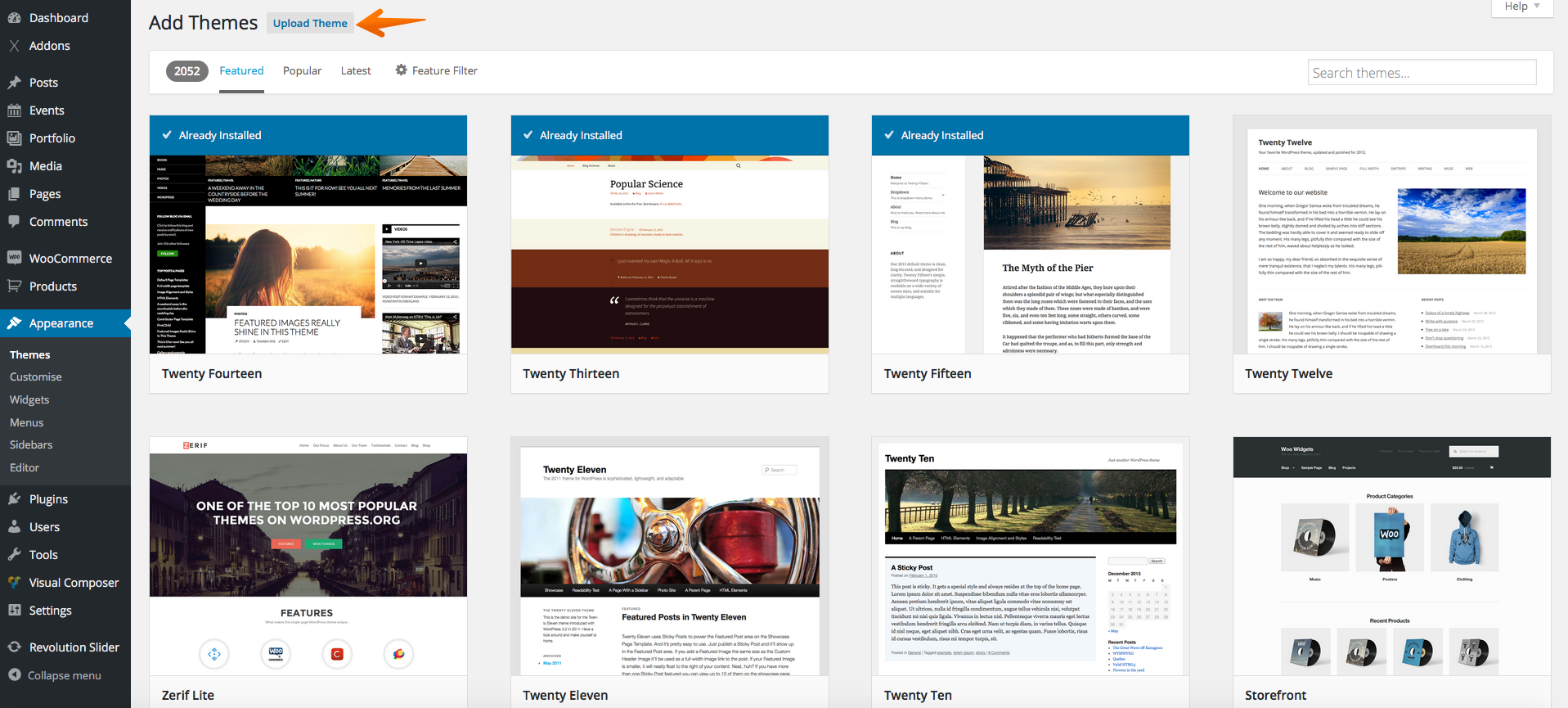This screenshot has height=708, width=1568.
Task: Click the Events calendar icon
Action: tap(14, 110)
